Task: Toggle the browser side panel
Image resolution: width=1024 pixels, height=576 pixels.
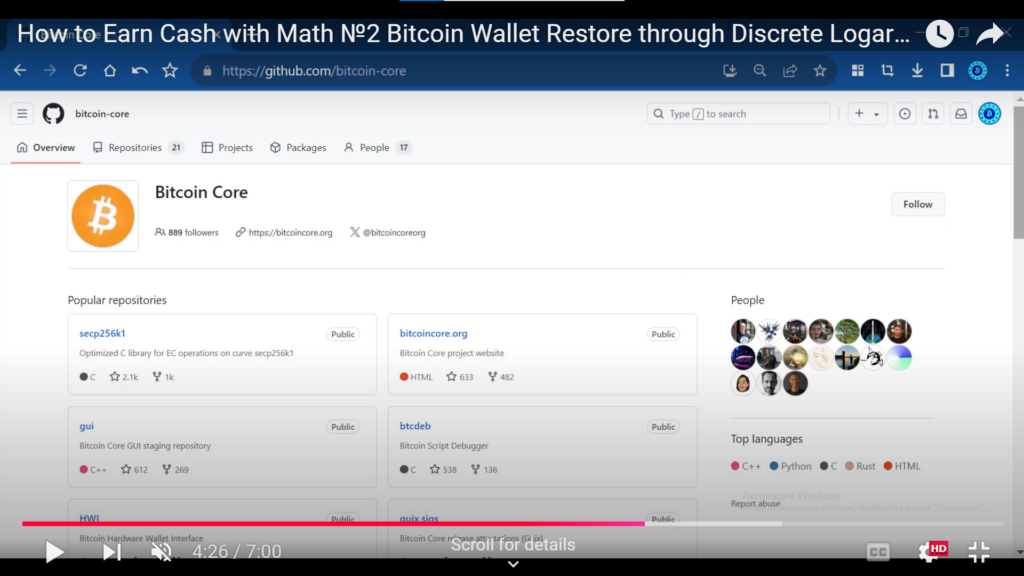Action: pos(947,71)
